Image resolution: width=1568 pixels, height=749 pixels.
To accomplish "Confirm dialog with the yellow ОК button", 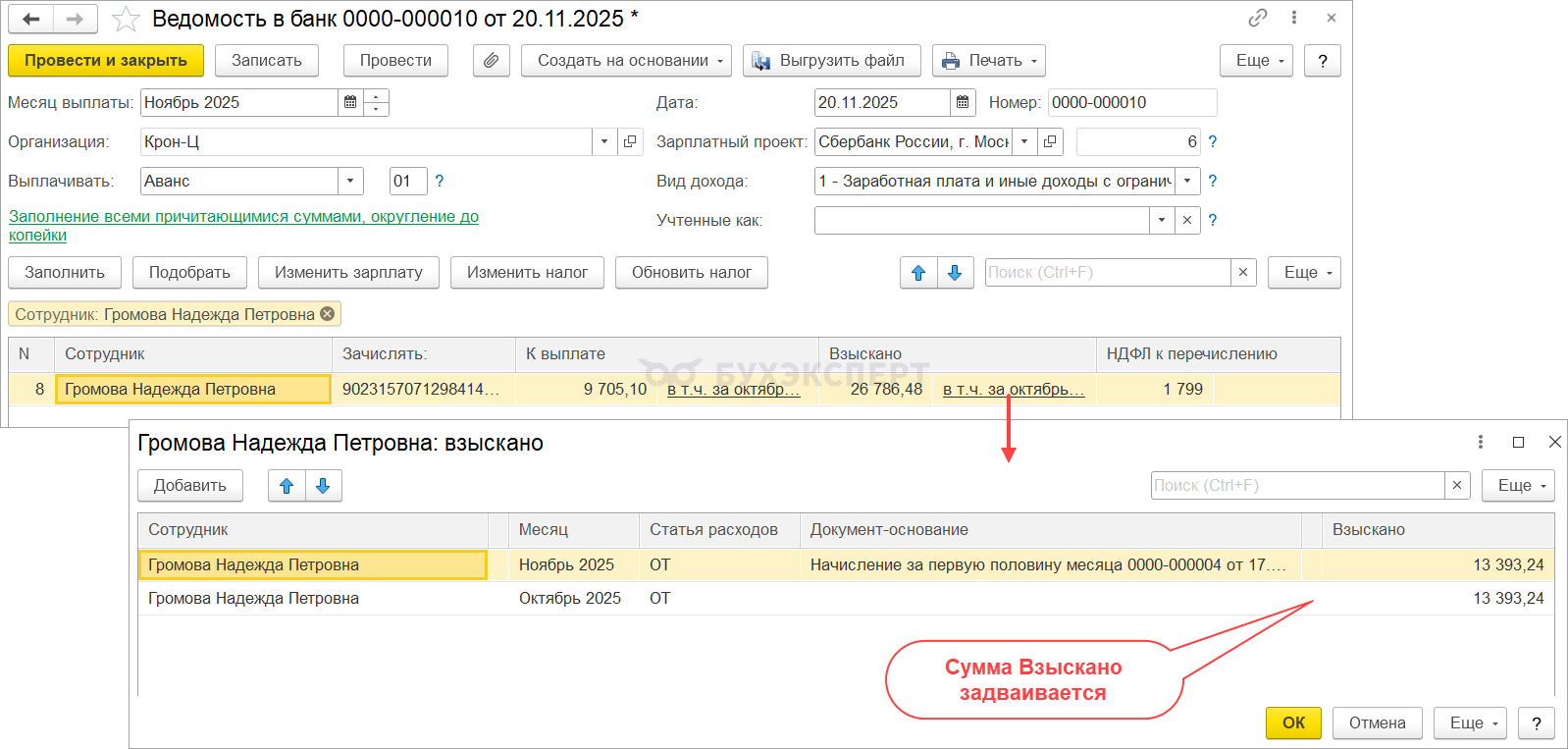I will pos(1293,723).
